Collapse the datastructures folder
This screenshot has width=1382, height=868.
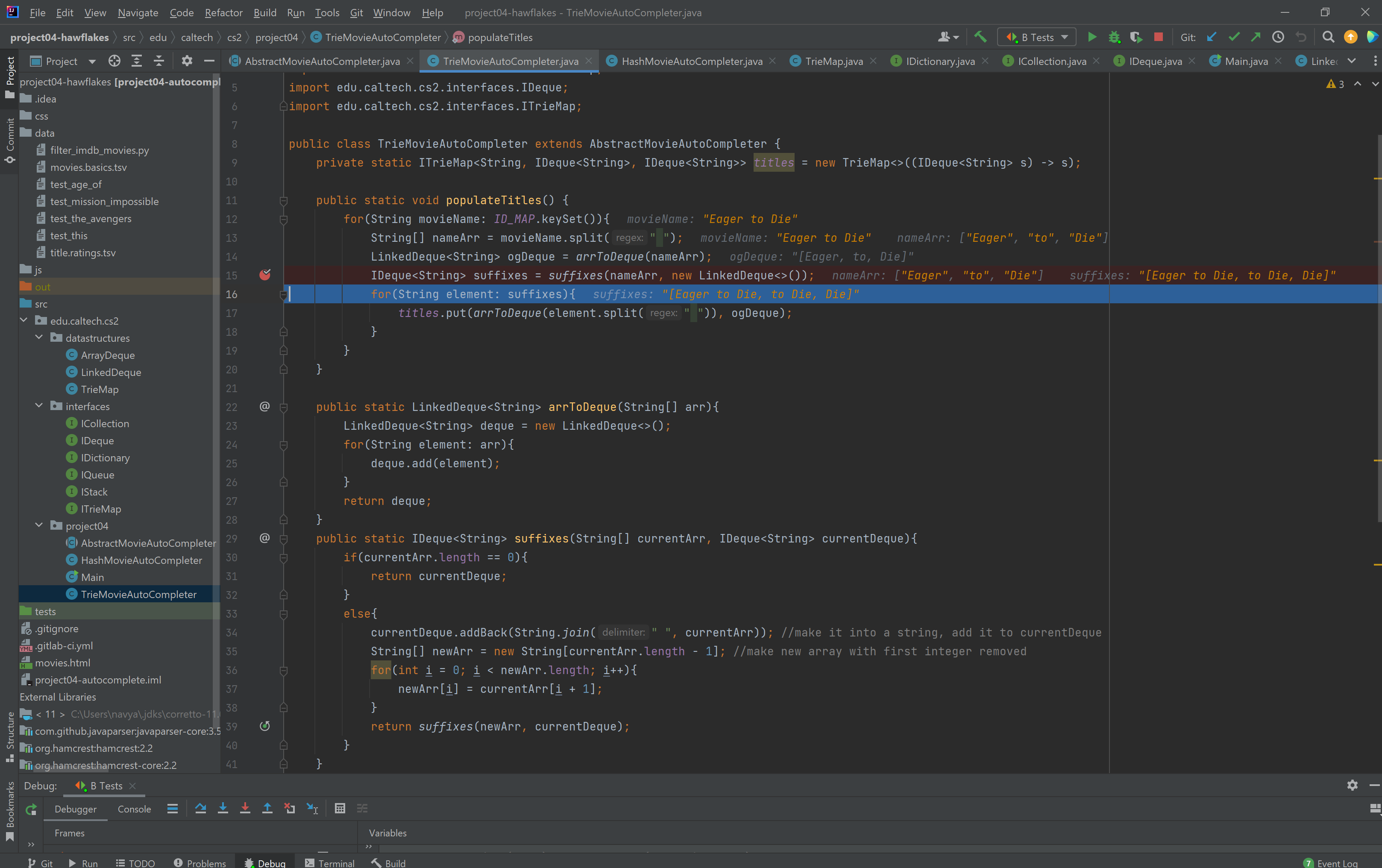point(39,338)
